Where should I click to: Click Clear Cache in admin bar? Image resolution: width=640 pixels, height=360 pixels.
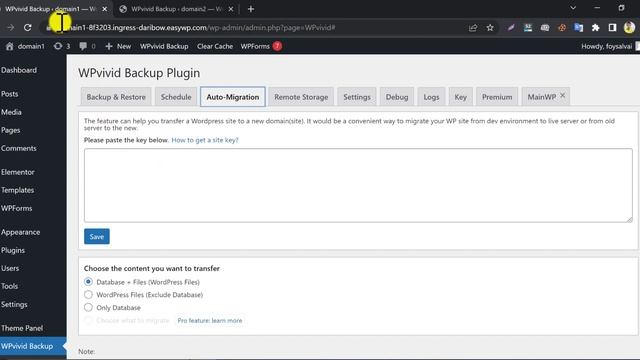[215, 47]
